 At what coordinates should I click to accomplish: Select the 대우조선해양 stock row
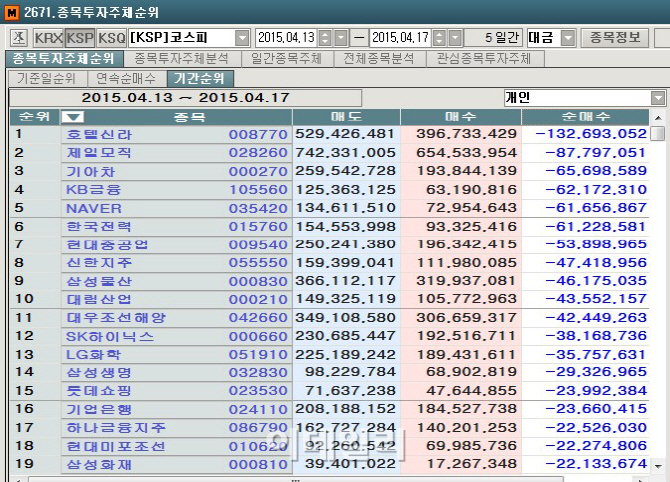click(x=329, y=317)
